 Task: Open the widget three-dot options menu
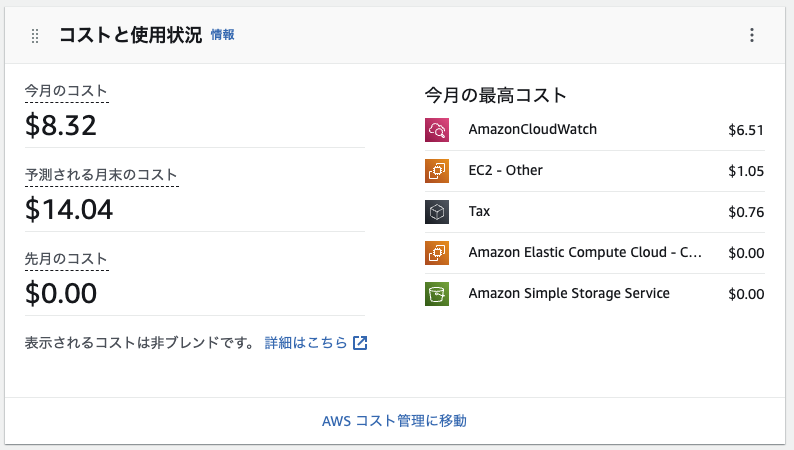pyautogui.click(x=752, y=35)
